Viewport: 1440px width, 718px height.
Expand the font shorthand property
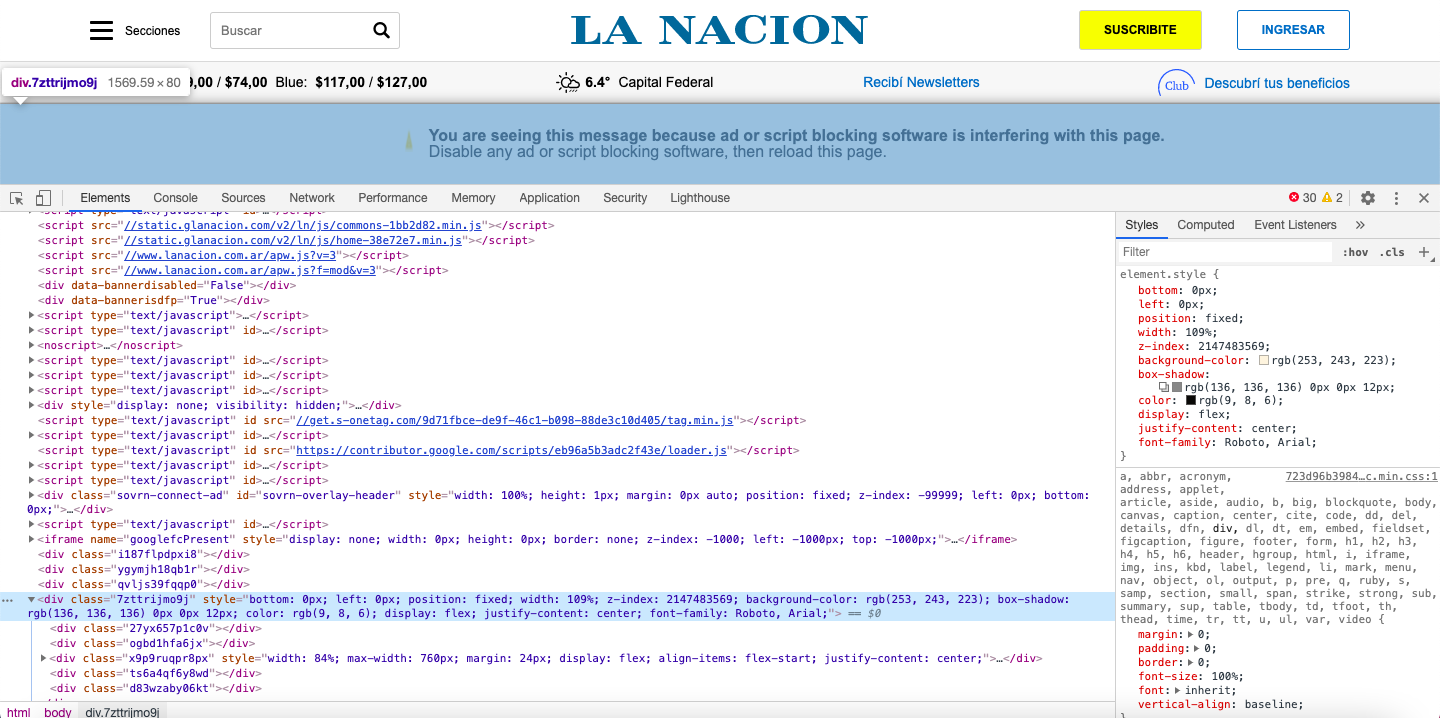point(1178,690)
